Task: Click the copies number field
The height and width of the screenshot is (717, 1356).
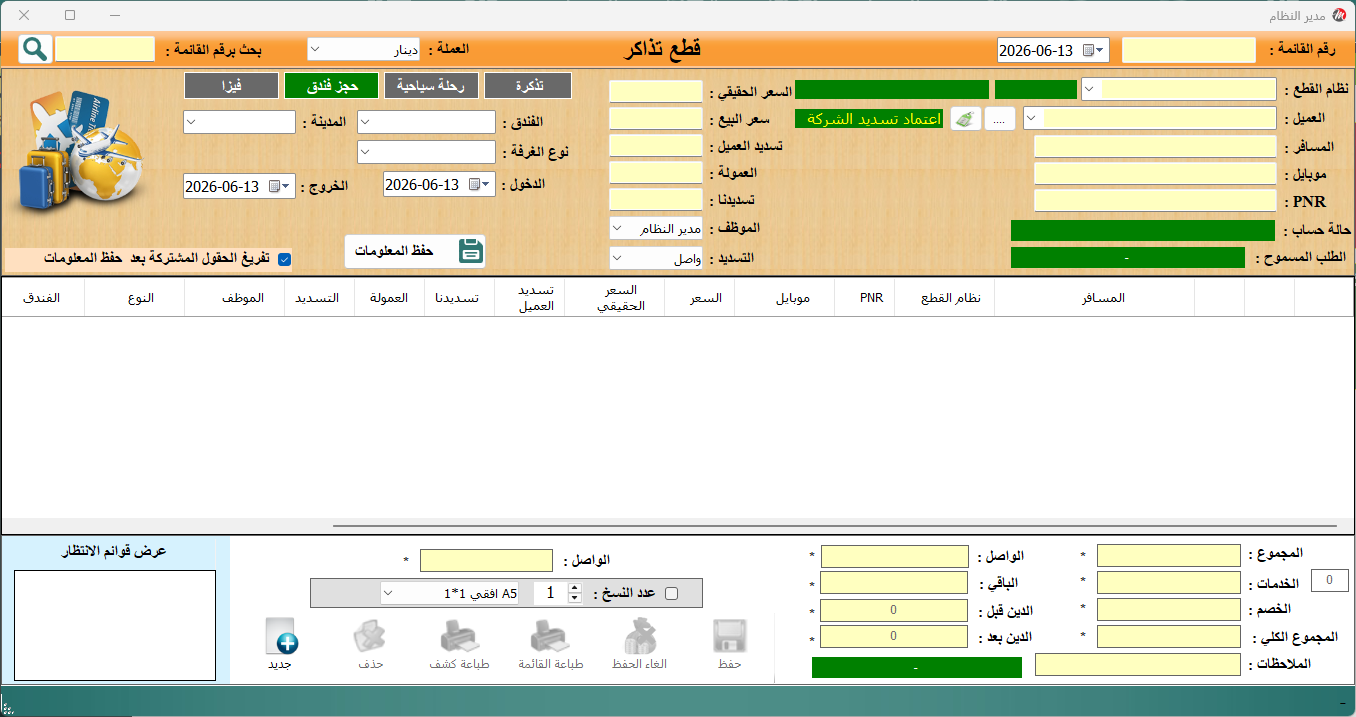Action: 550,593
